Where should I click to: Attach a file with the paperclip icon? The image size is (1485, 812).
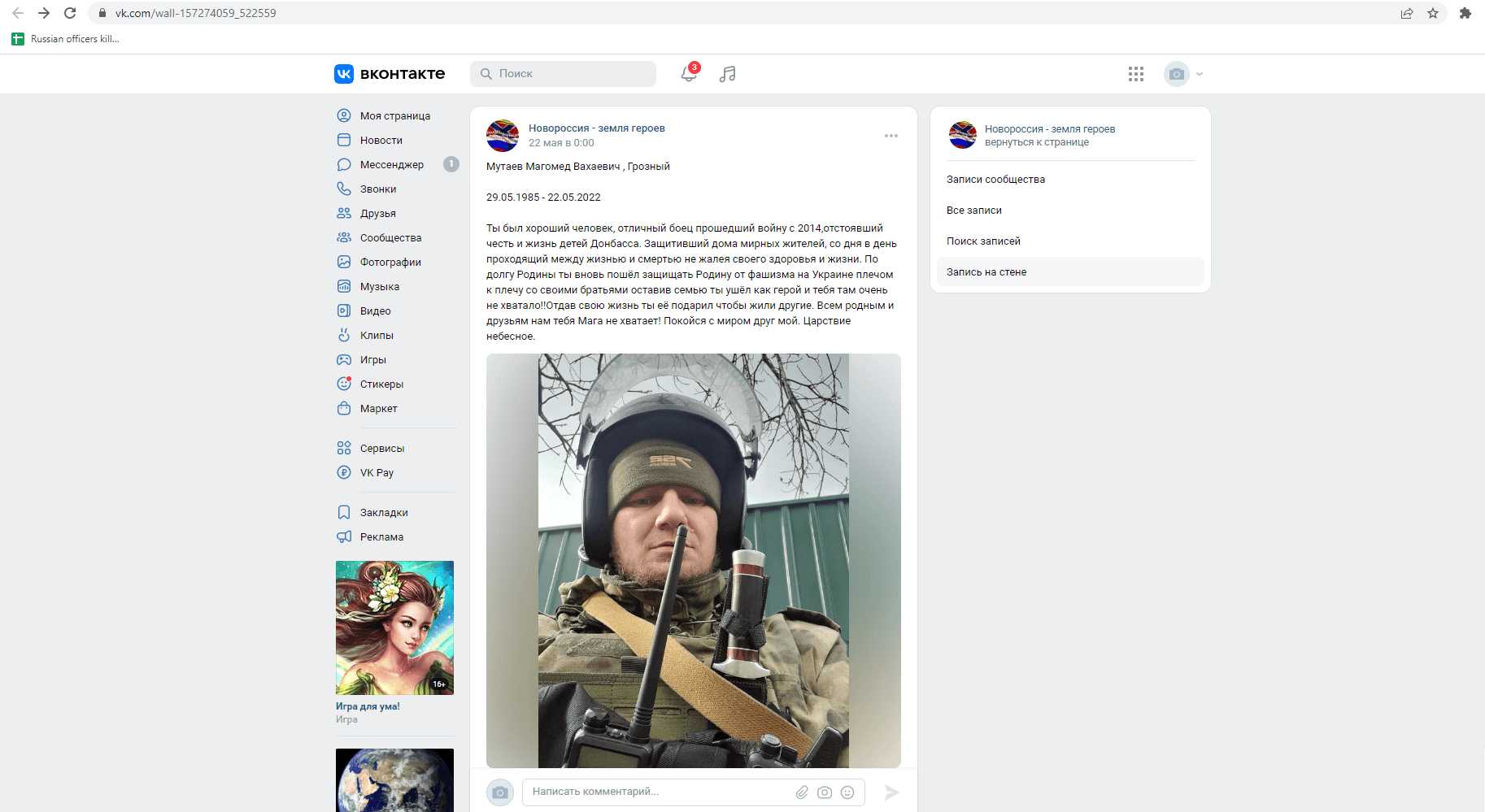802,792
